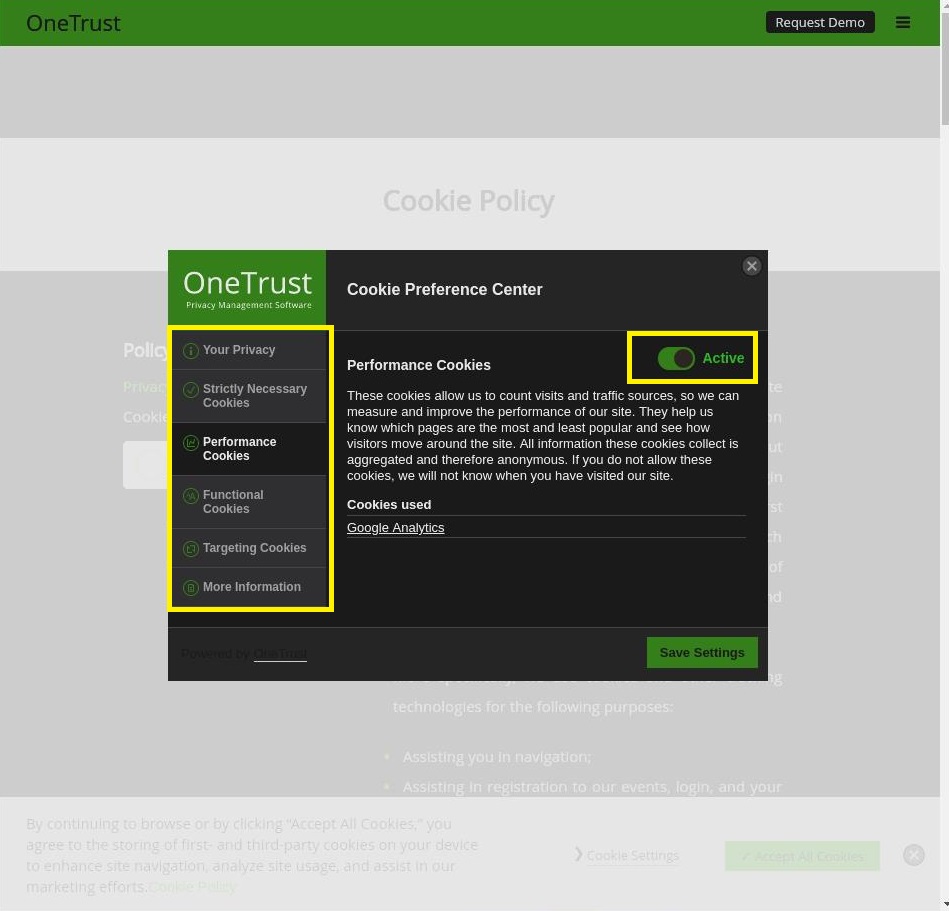Click the Your Privacy info icon
Screen dimensions: 949x911
(x=191, y=350)
